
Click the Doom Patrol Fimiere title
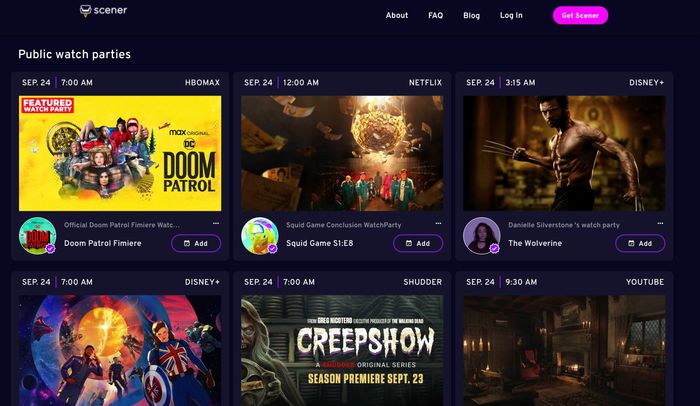[x=103, y=243]
